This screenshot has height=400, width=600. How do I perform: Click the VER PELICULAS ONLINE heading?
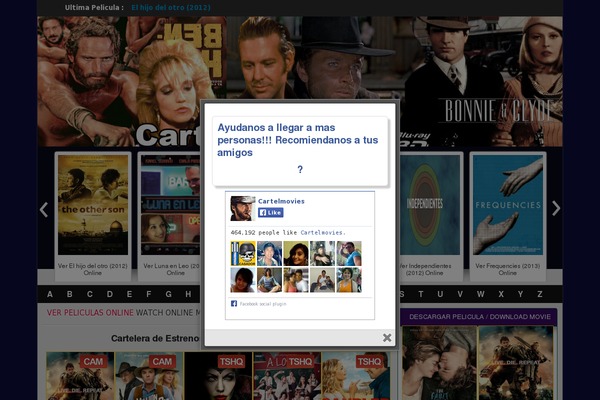point(90,313)
